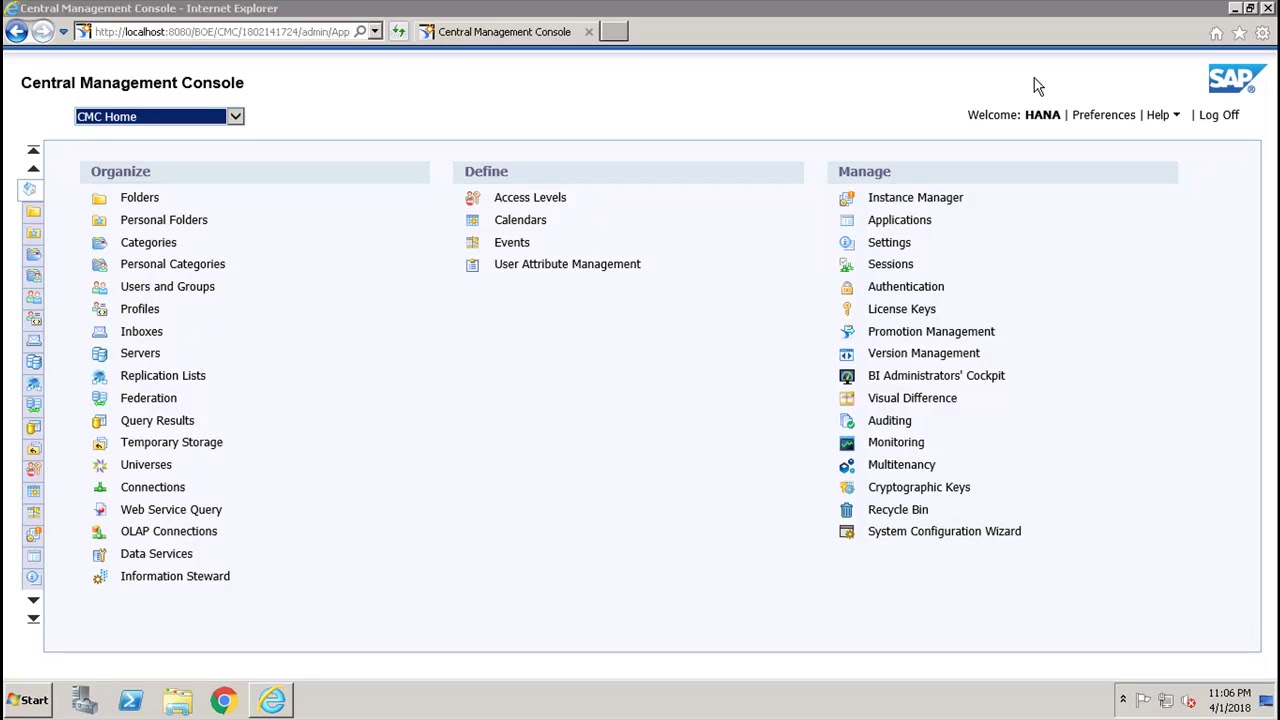
Task: Show hidden system tray icons
Action: (x=1122, y=700)
